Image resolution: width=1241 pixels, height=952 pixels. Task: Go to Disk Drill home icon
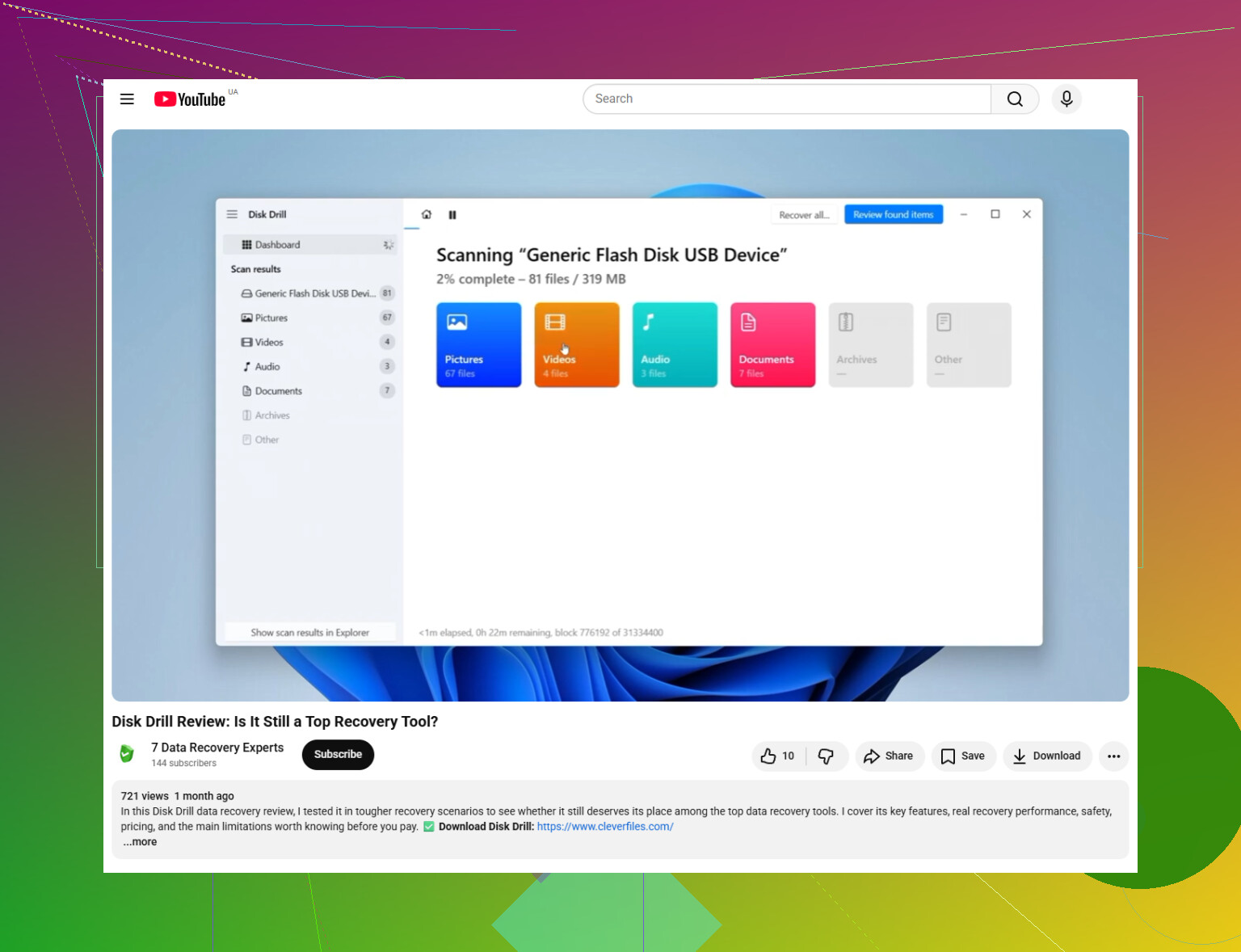click(427, 214)
